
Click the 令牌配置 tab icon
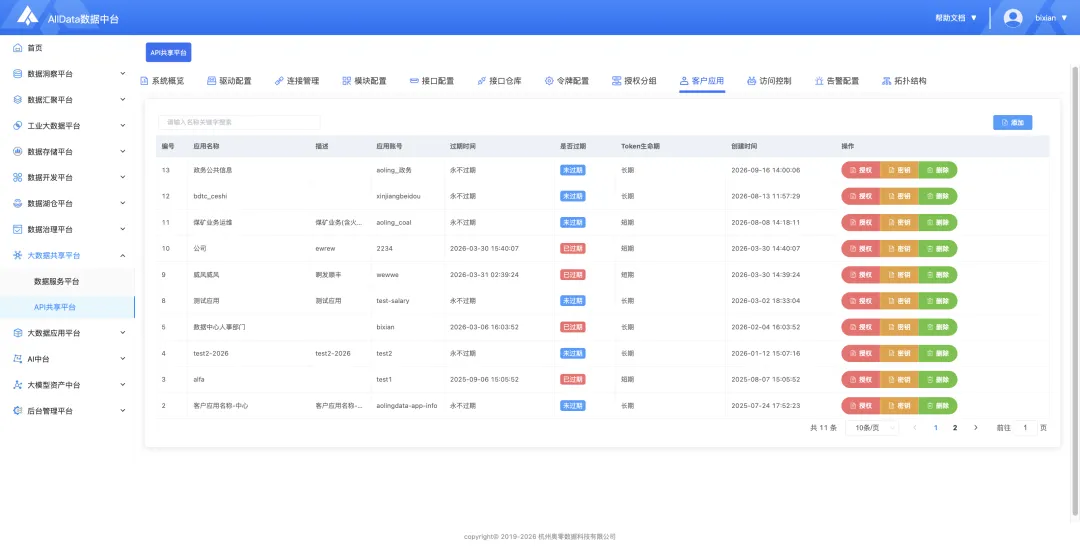549,81
